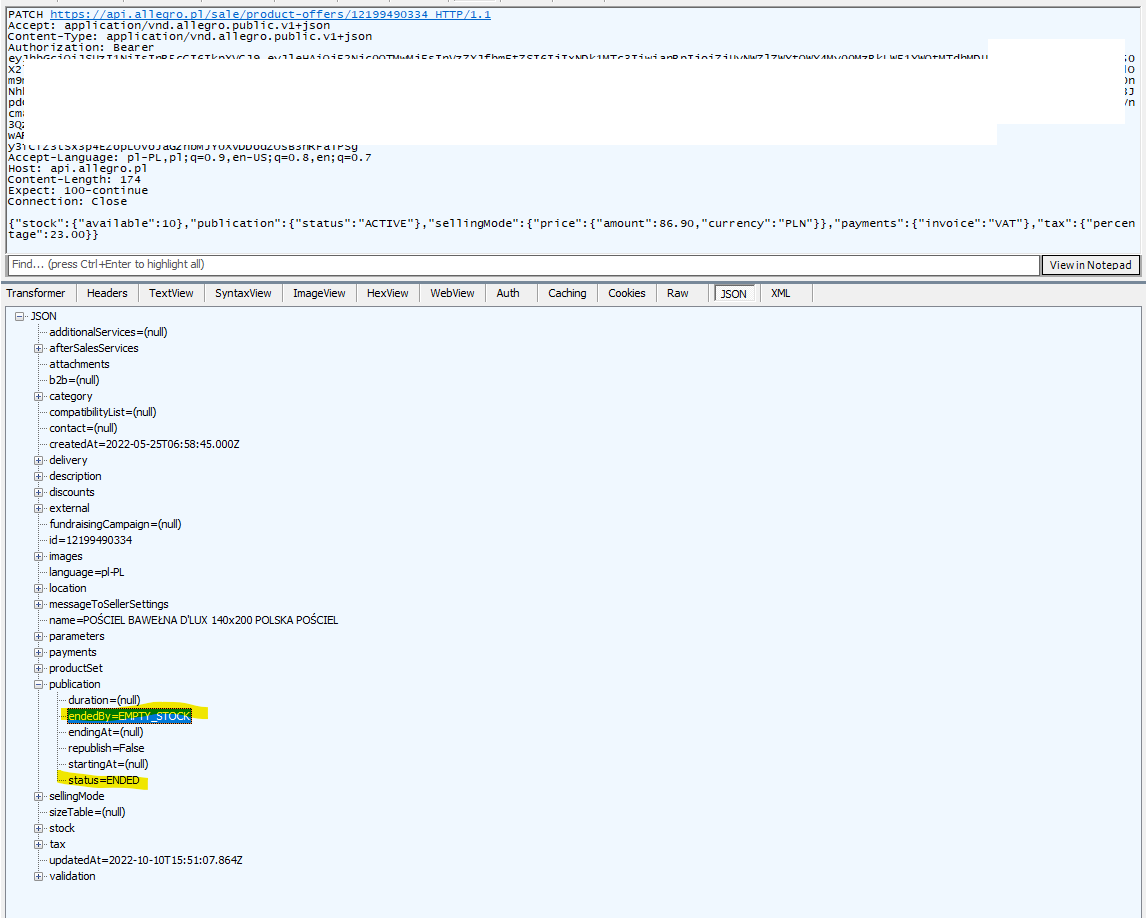Switch to the Headers tab
The width and height of the screenshot is (1147, 918).
pos(106,293)
